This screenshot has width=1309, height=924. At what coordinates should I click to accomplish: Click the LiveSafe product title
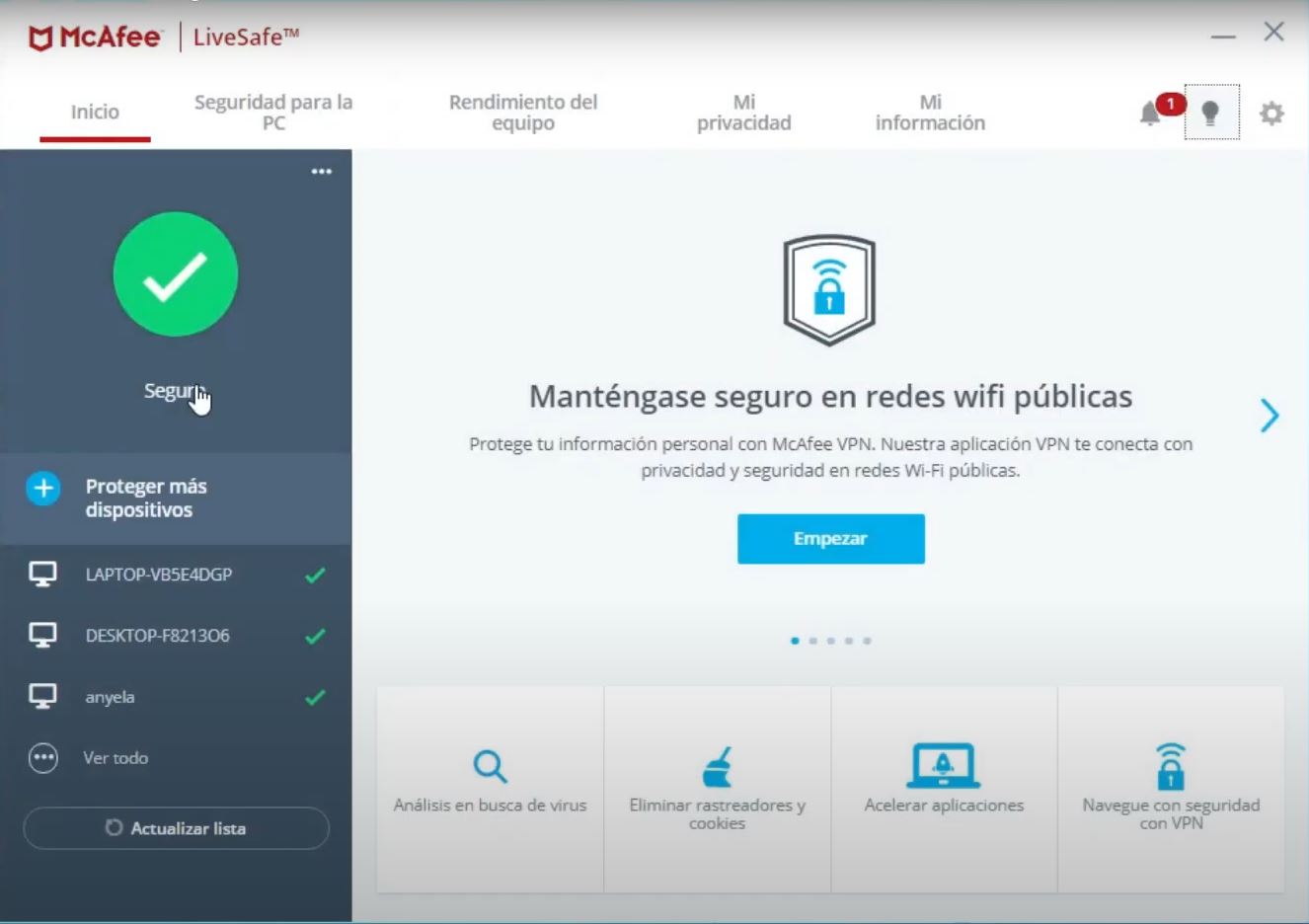[246, 38]
